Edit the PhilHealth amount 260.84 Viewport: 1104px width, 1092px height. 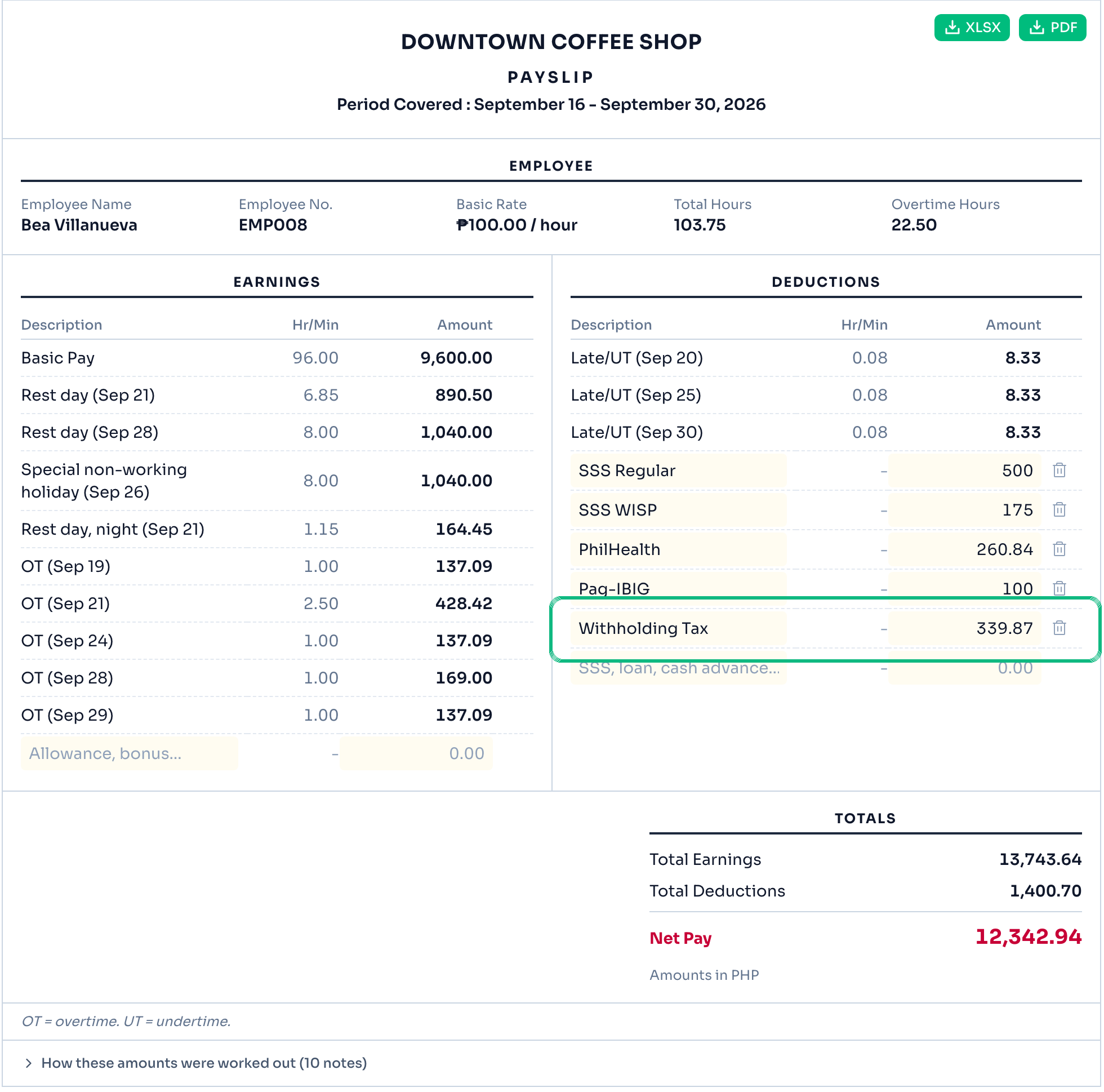click(x=964, y=549)
